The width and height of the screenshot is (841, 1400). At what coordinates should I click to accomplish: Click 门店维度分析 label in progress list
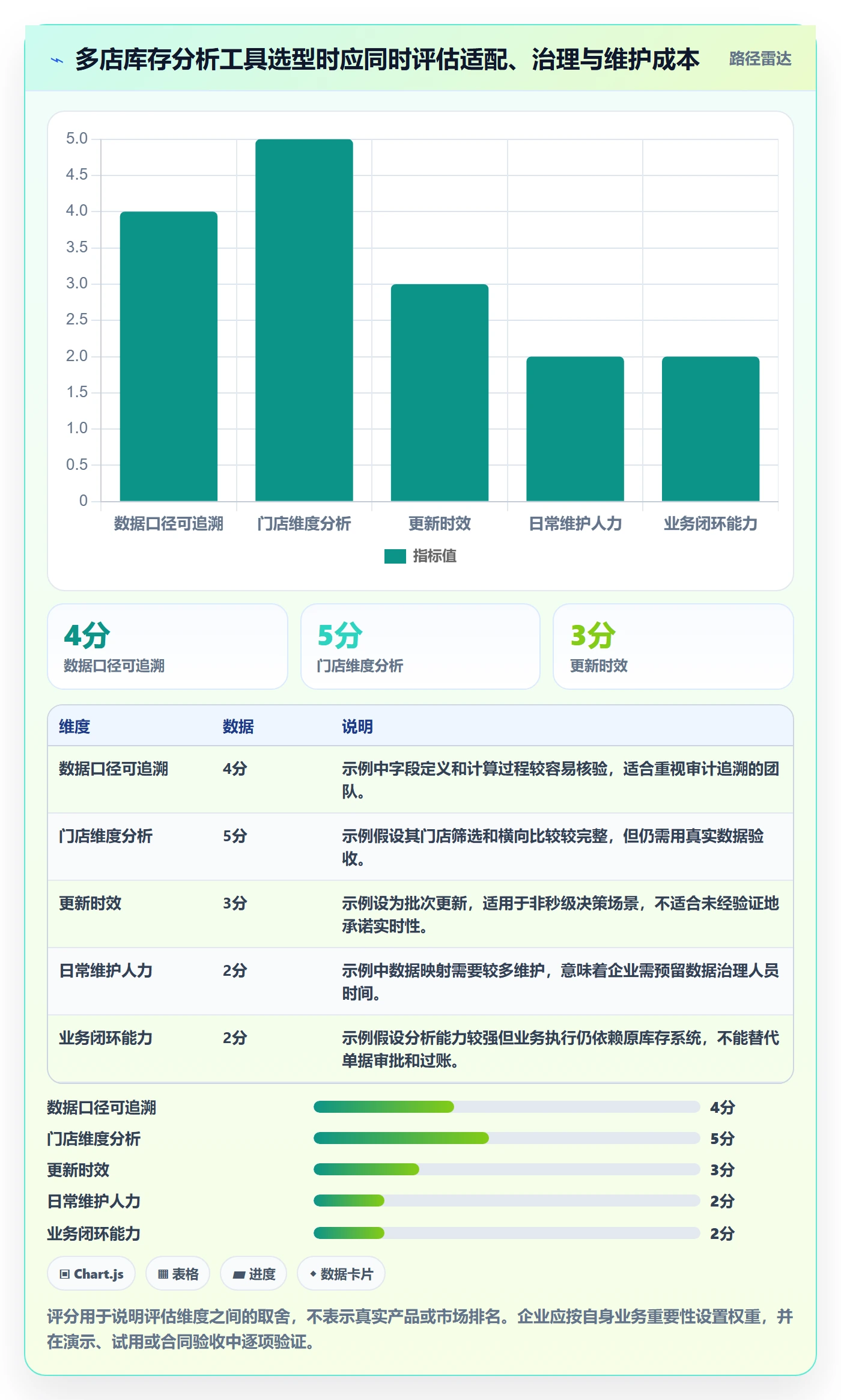click(x=94, y=1139)
